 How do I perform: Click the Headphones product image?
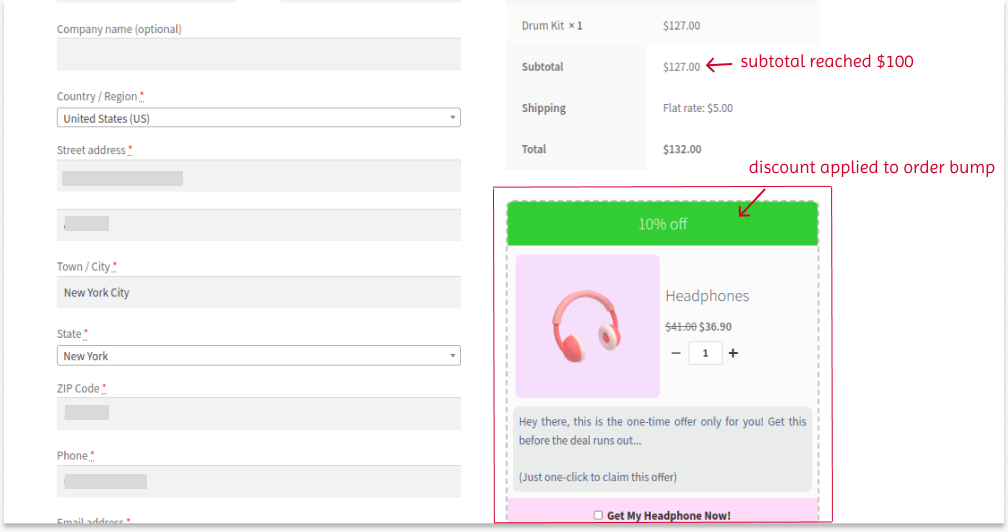pyautogui.click(x=588, y=326)
